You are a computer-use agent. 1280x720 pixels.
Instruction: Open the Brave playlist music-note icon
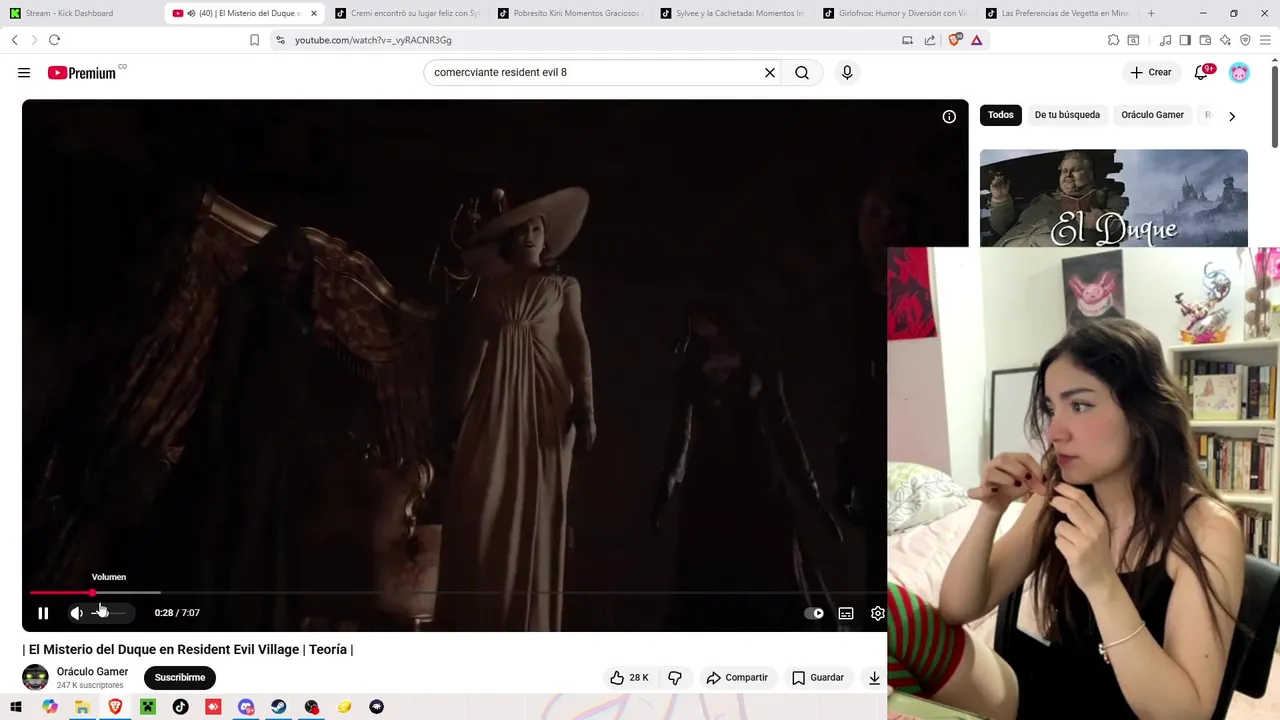point(1165,40)
